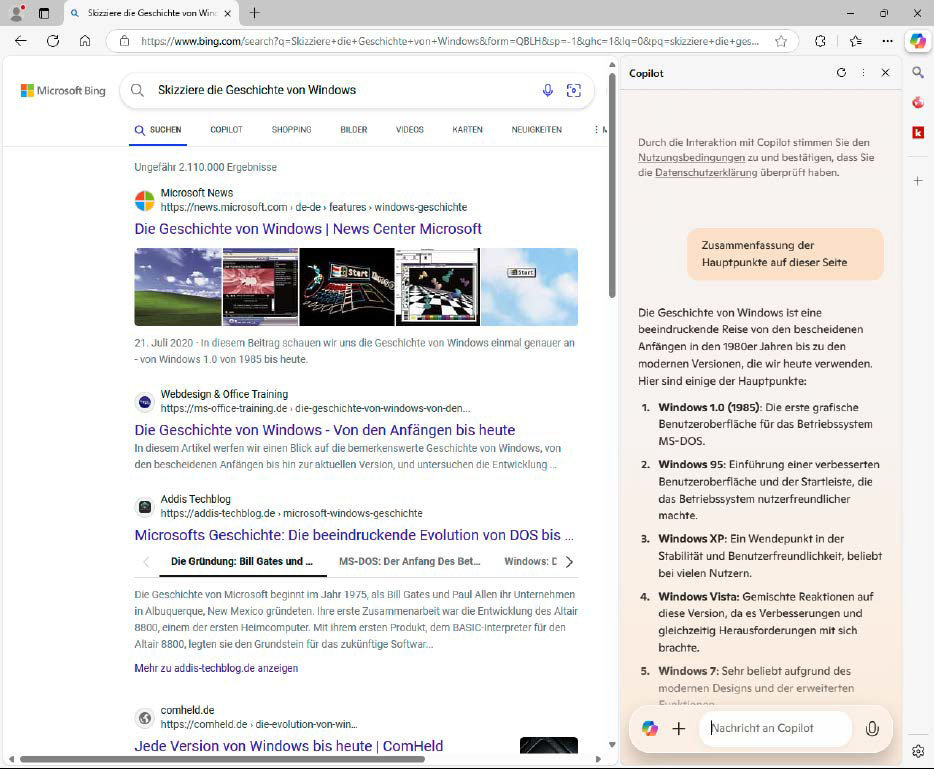Open Copilot from the Edge toolbar icon
The width and height of the screenshot is (934, 769).
[x=917, y=41]
